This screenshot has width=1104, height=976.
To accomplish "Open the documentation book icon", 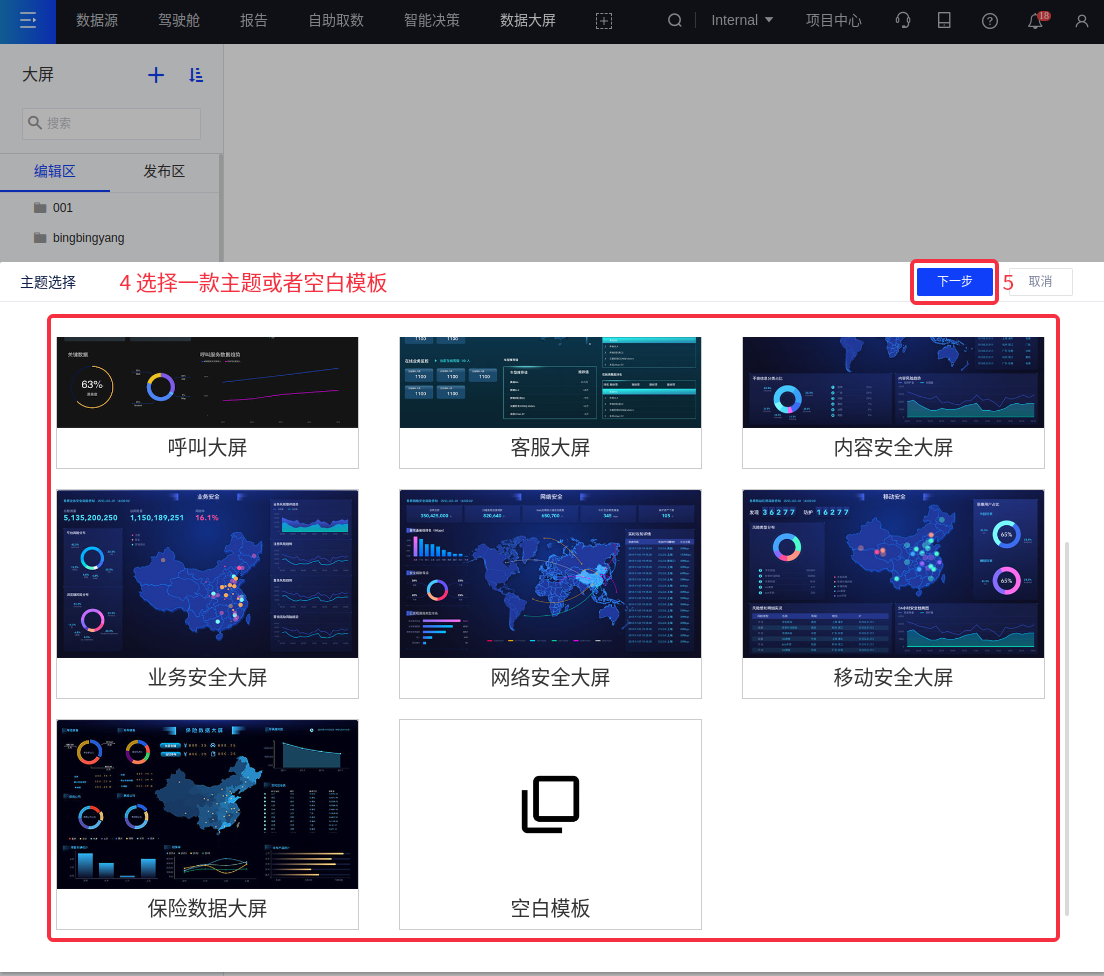I will 944,20.
